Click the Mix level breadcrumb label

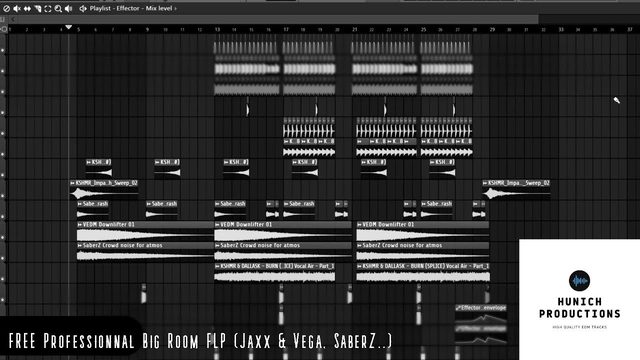coord(159,8)
